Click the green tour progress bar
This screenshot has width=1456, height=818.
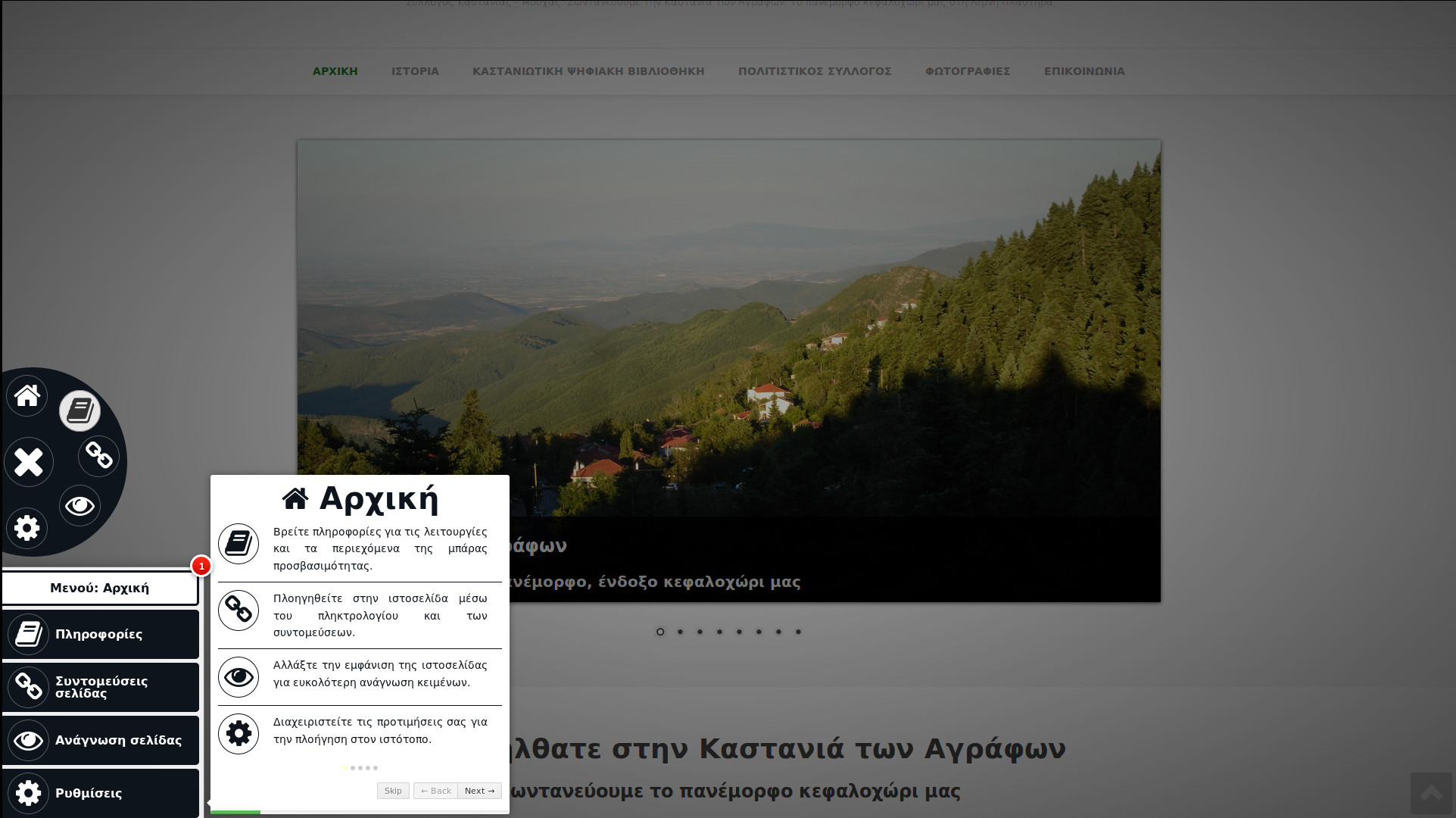(235, 812)
